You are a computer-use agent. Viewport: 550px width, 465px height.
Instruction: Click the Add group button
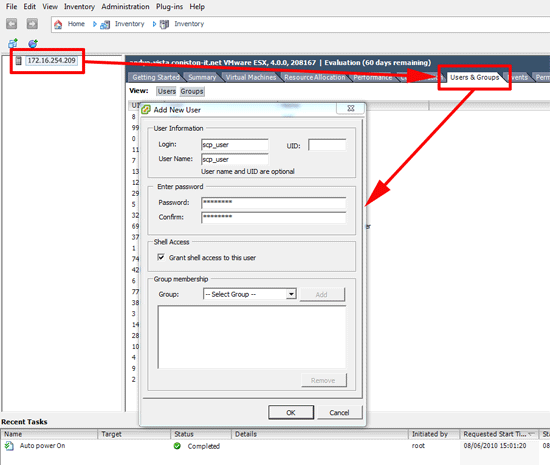[322, 294]
